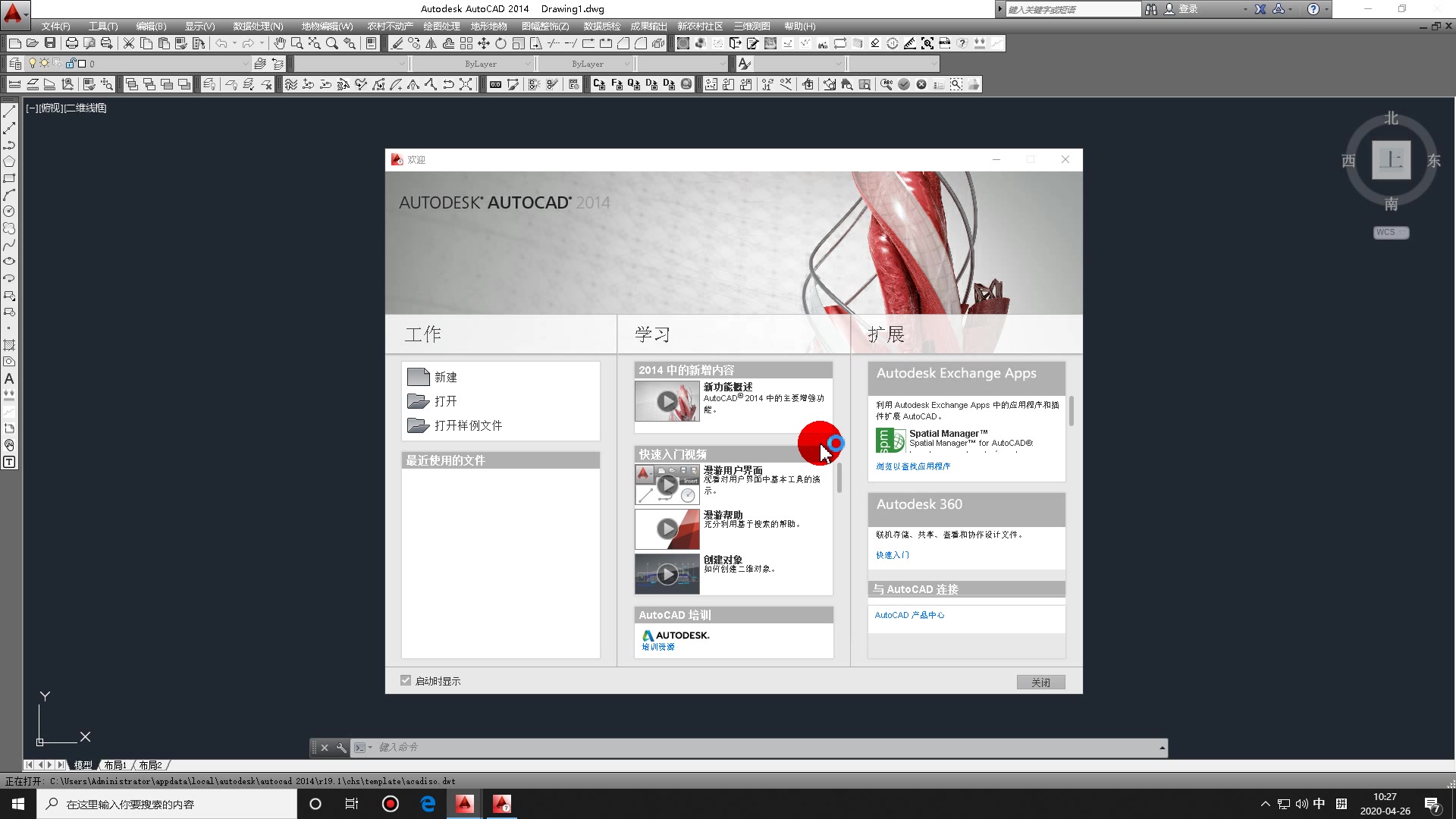The width and height of the screenshot is (1456, 819).
Task: Open the 工具(T) menu
Action: 103,26
